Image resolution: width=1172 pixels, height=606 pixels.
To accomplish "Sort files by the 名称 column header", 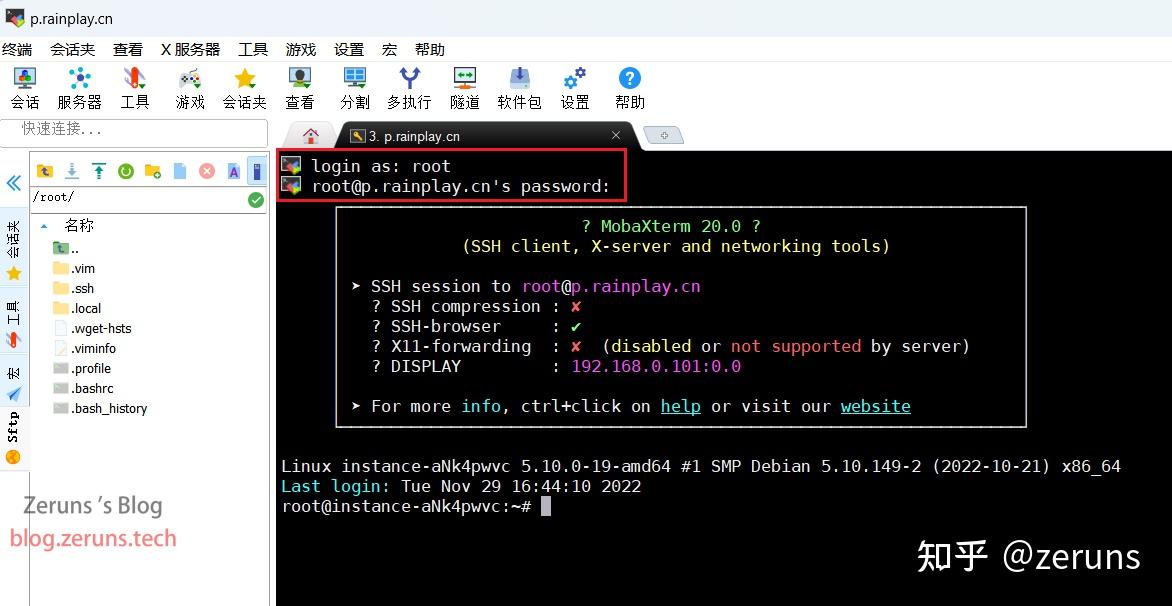I will point(78,225).
